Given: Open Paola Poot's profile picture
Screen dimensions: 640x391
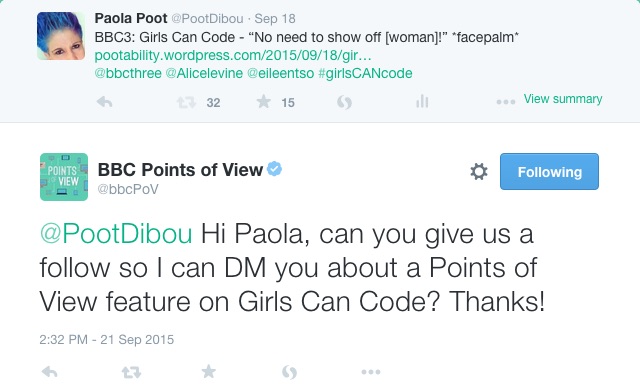Looking at the screenshot, I should click(x=61, y=36).
